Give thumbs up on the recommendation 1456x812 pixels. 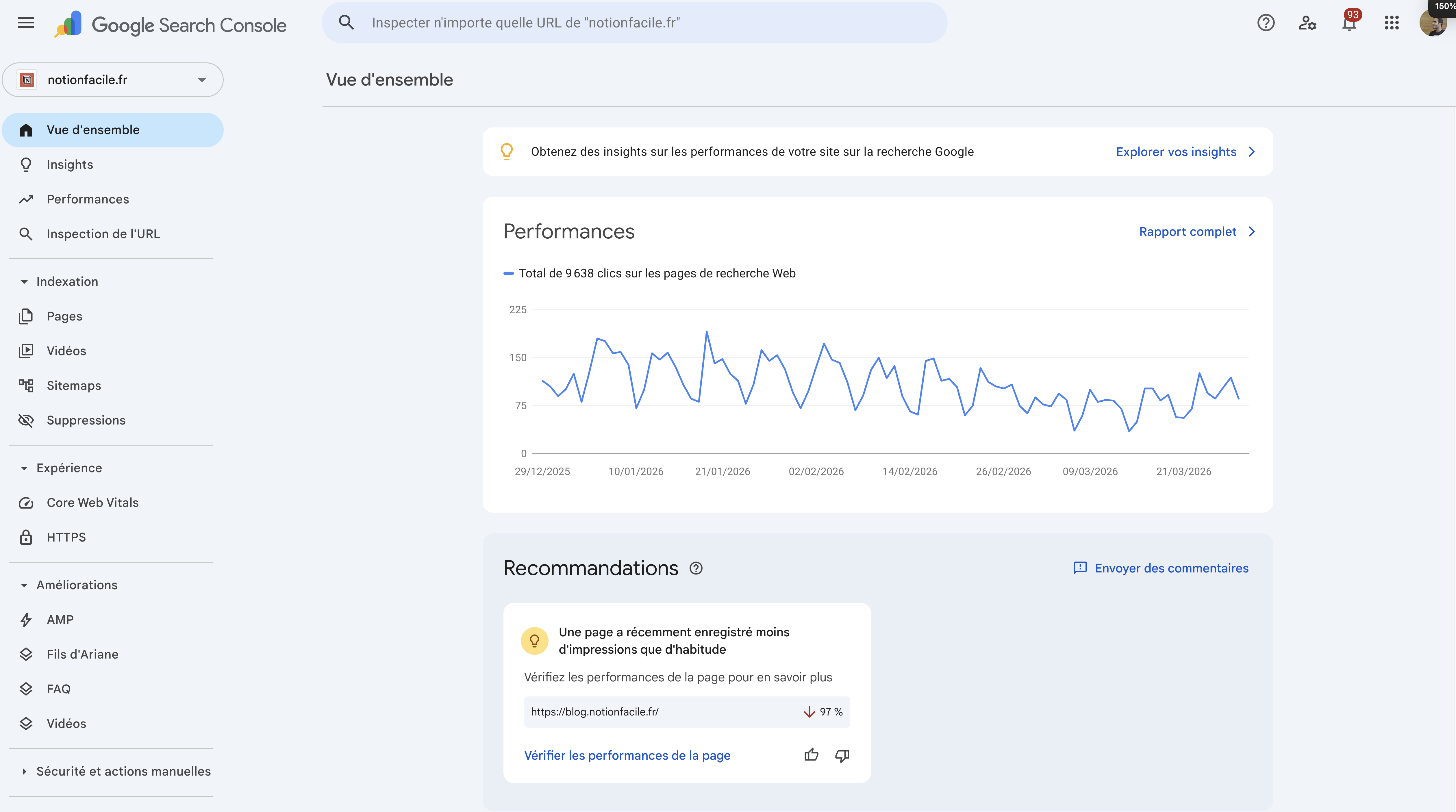click(811, 755)
